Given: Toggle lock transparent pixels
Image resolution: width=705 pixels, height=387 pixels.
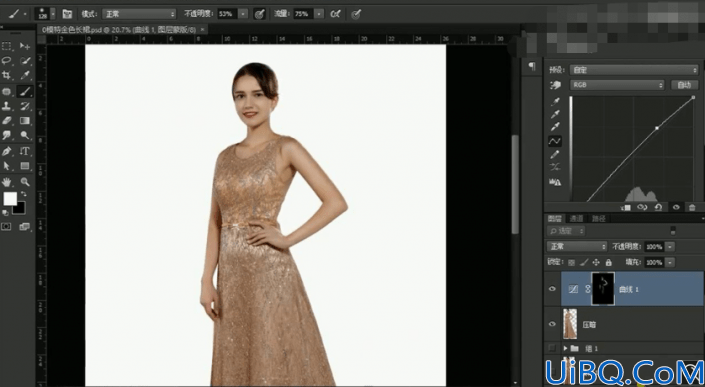Looking at the screenshot, I should tap(571, 262).
